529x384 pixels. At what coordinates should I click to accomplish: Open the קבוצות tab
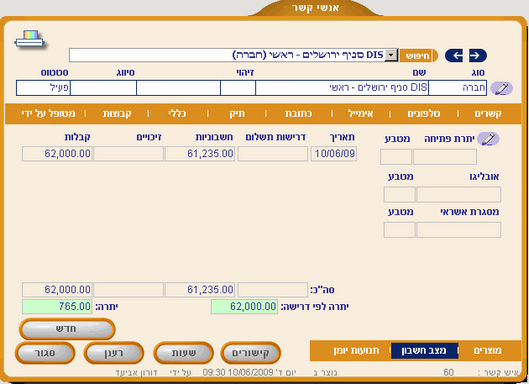click(x=117, y=114)
